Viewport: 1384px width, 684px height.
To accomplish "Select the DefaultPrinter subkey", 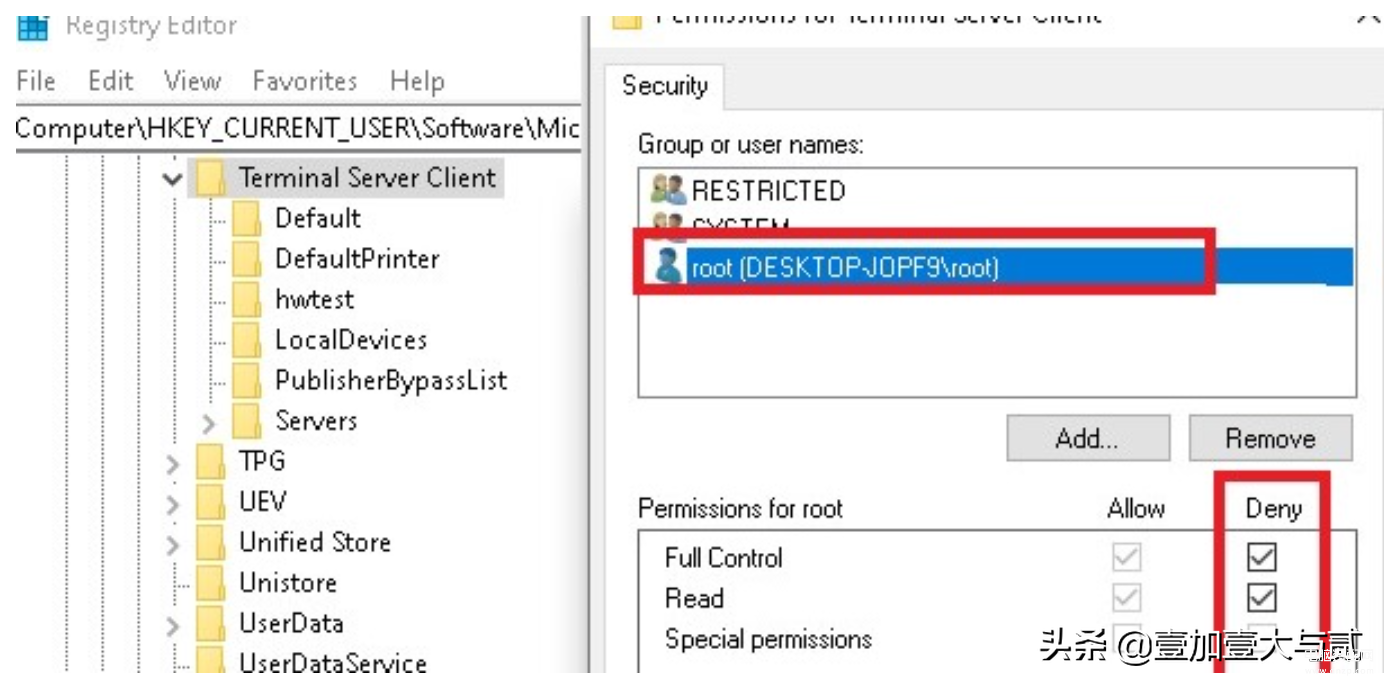I will [x=357, y=259].
